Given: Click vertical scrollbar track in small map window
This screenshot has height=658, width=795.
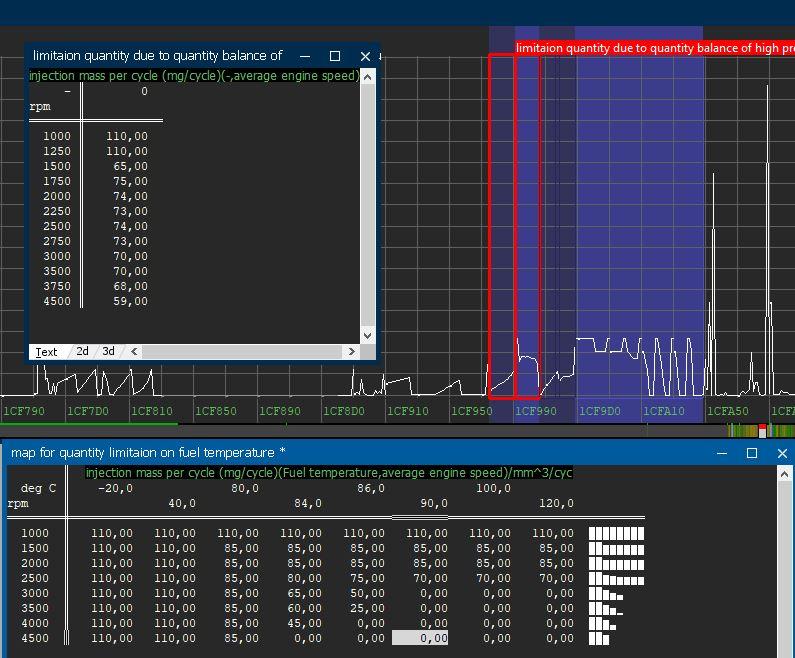Looking at the screenshot, I should click(367, 220).
